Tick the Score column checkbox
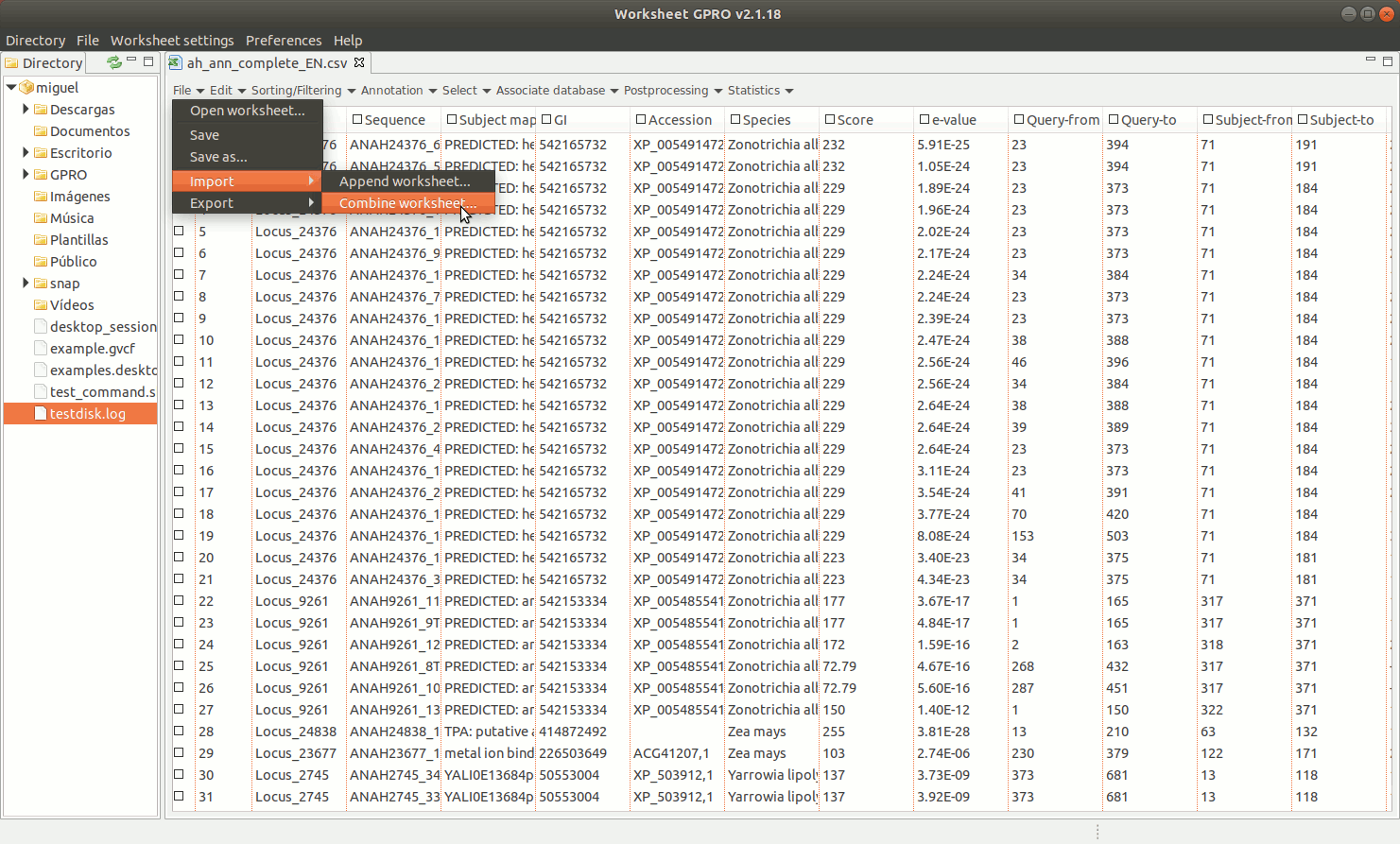This screenshot has height=844, width=1400. (x=830, y=120)
